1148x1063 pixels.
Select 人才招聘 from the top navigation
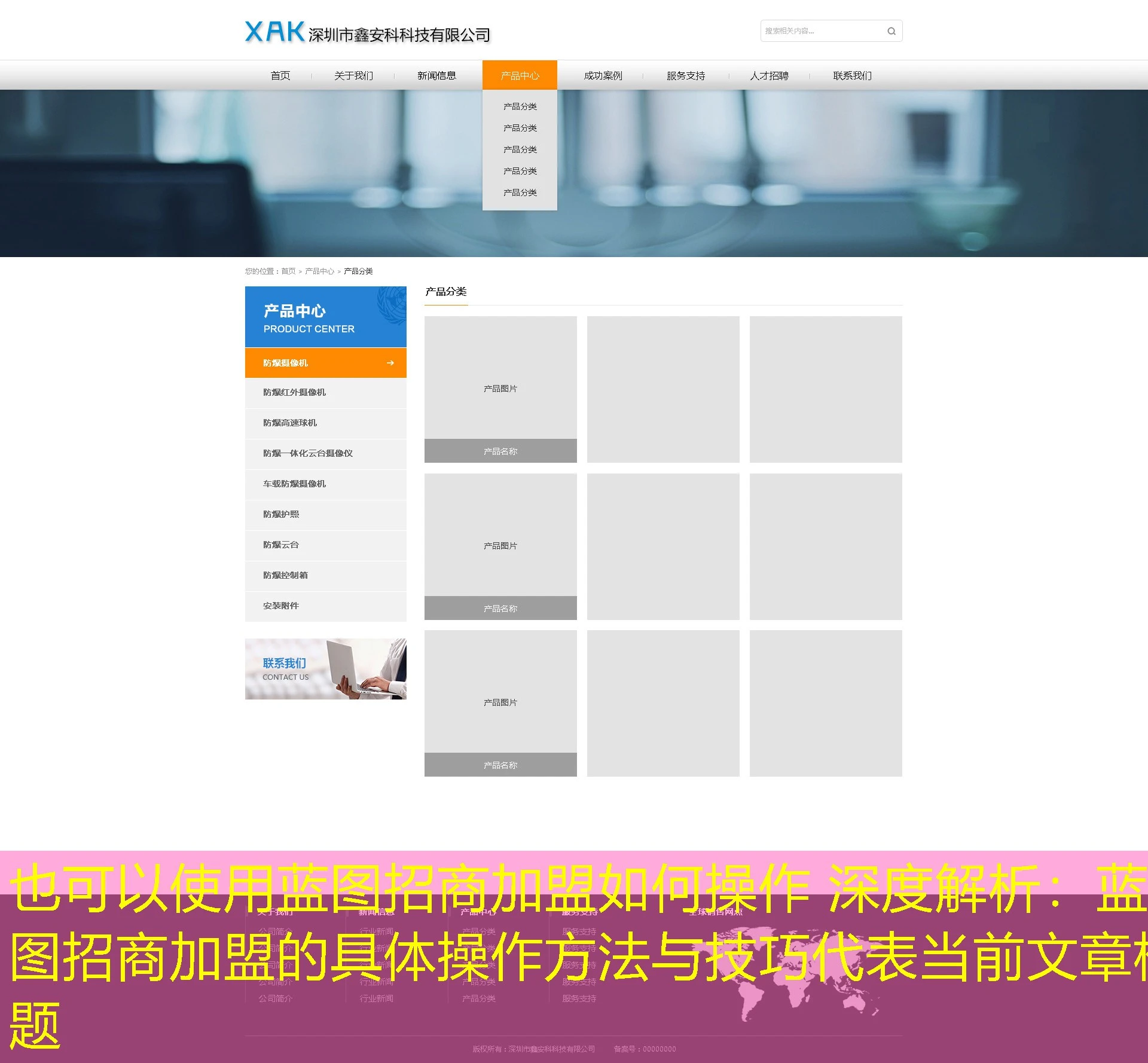pyautogui.click(x=770, y=75)
